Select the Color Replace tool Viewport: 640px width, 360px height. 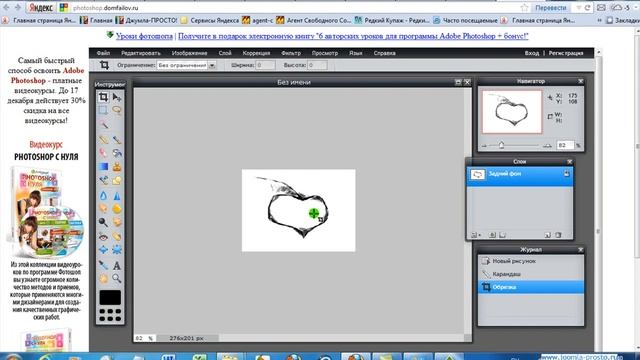coord(103,180)
